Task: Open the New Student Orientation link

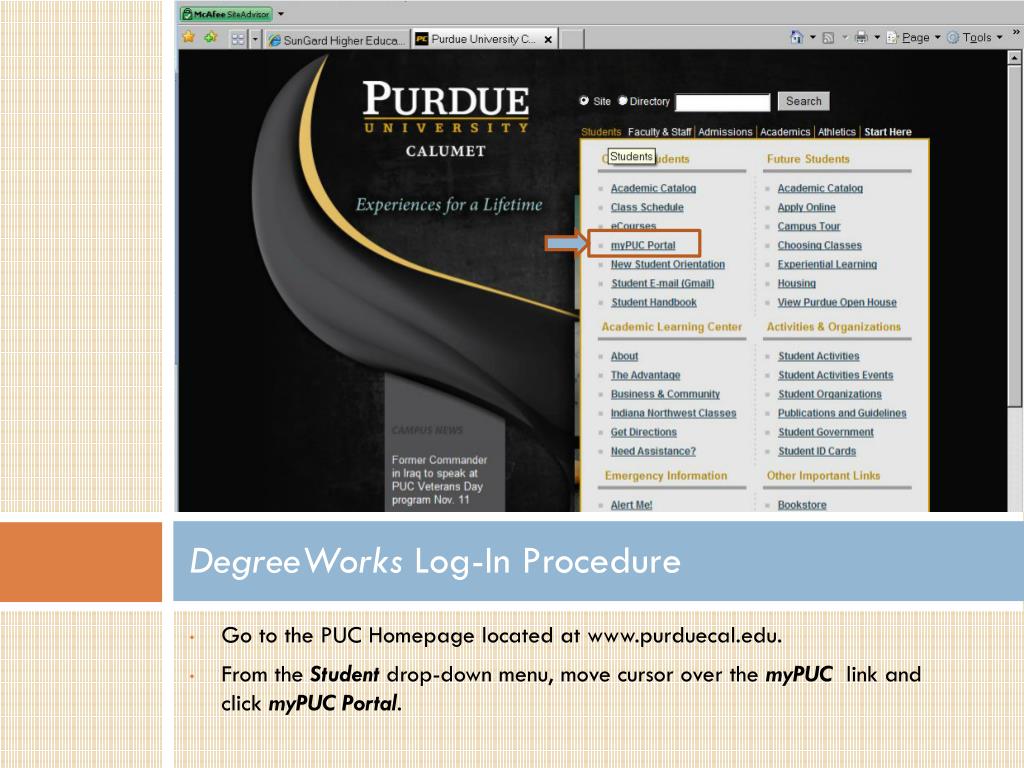Action: [x=667, y=264]
